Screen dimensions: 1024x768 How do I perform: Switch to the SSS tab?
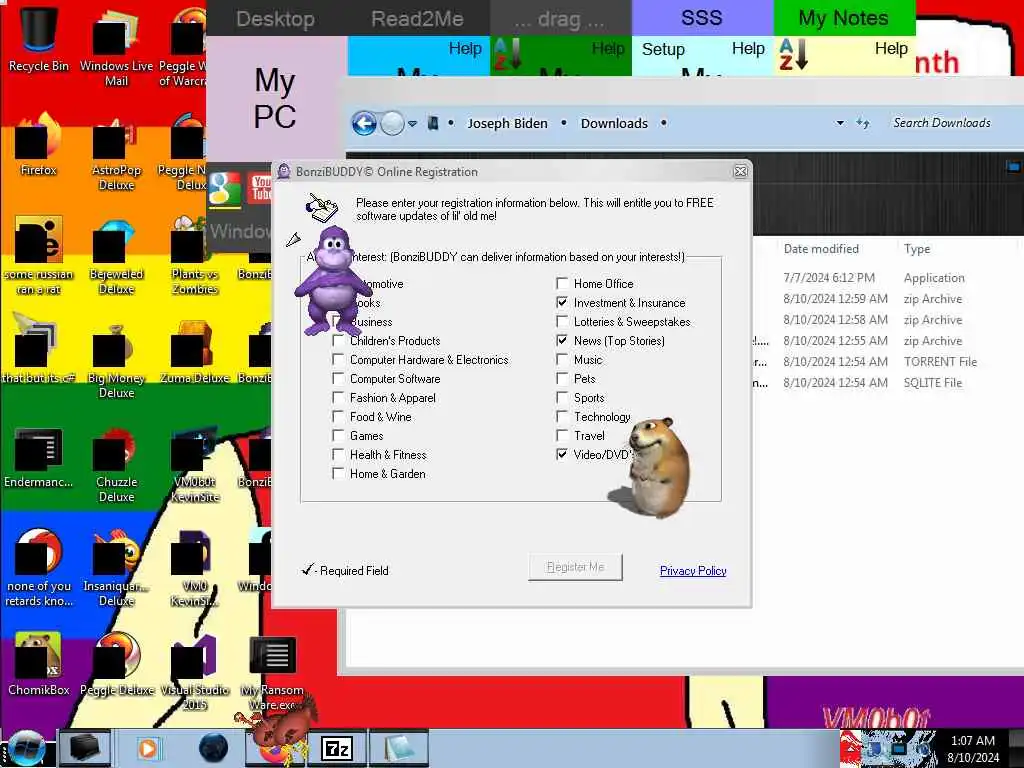[701, 18]
